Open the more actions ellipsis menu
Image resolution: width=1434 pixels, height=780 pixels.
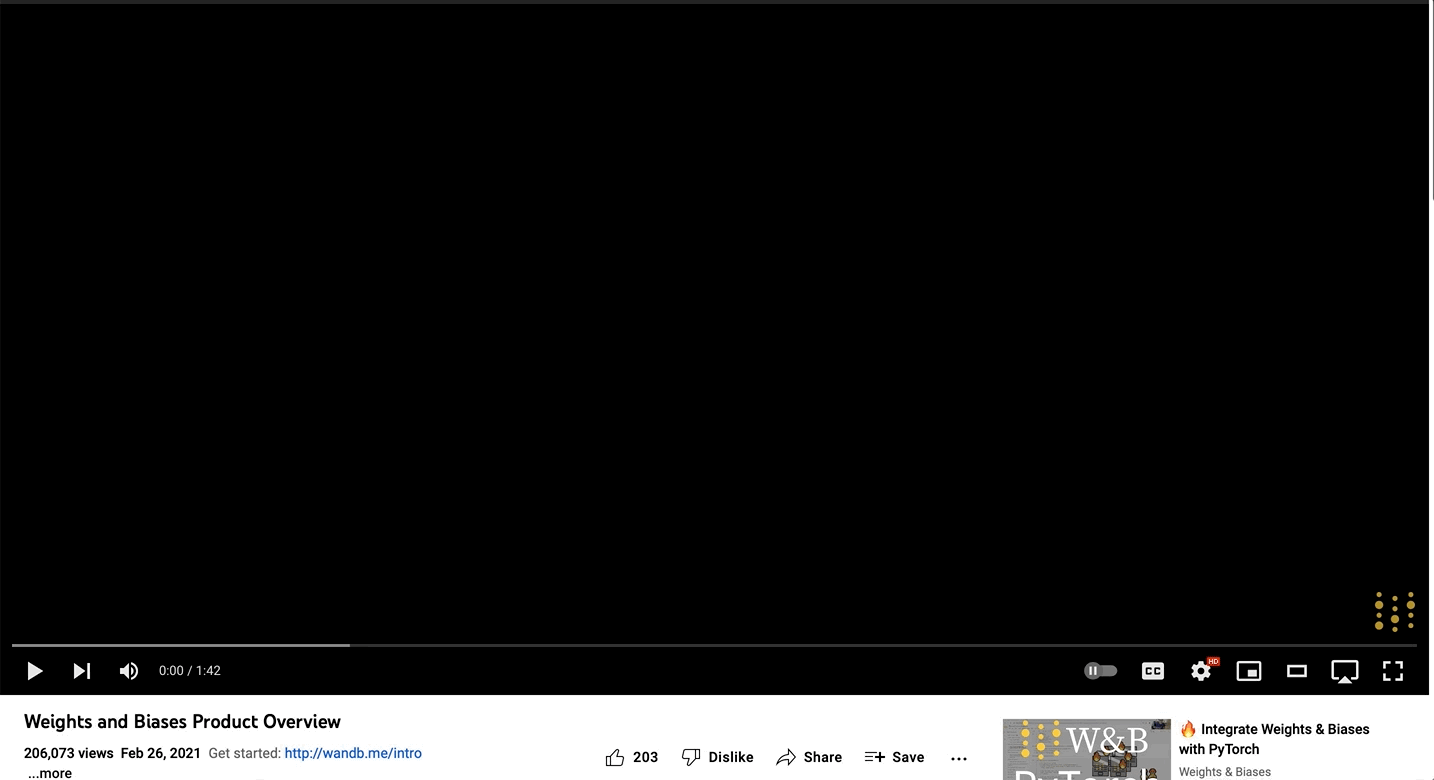tap(959, 758)
